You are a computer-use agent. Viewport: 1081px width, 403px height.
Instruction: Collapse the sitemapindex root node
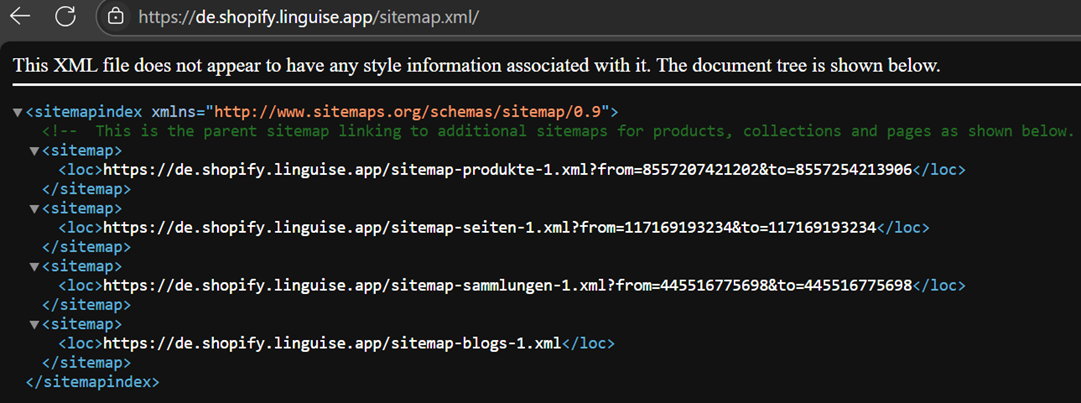(17, 112)
